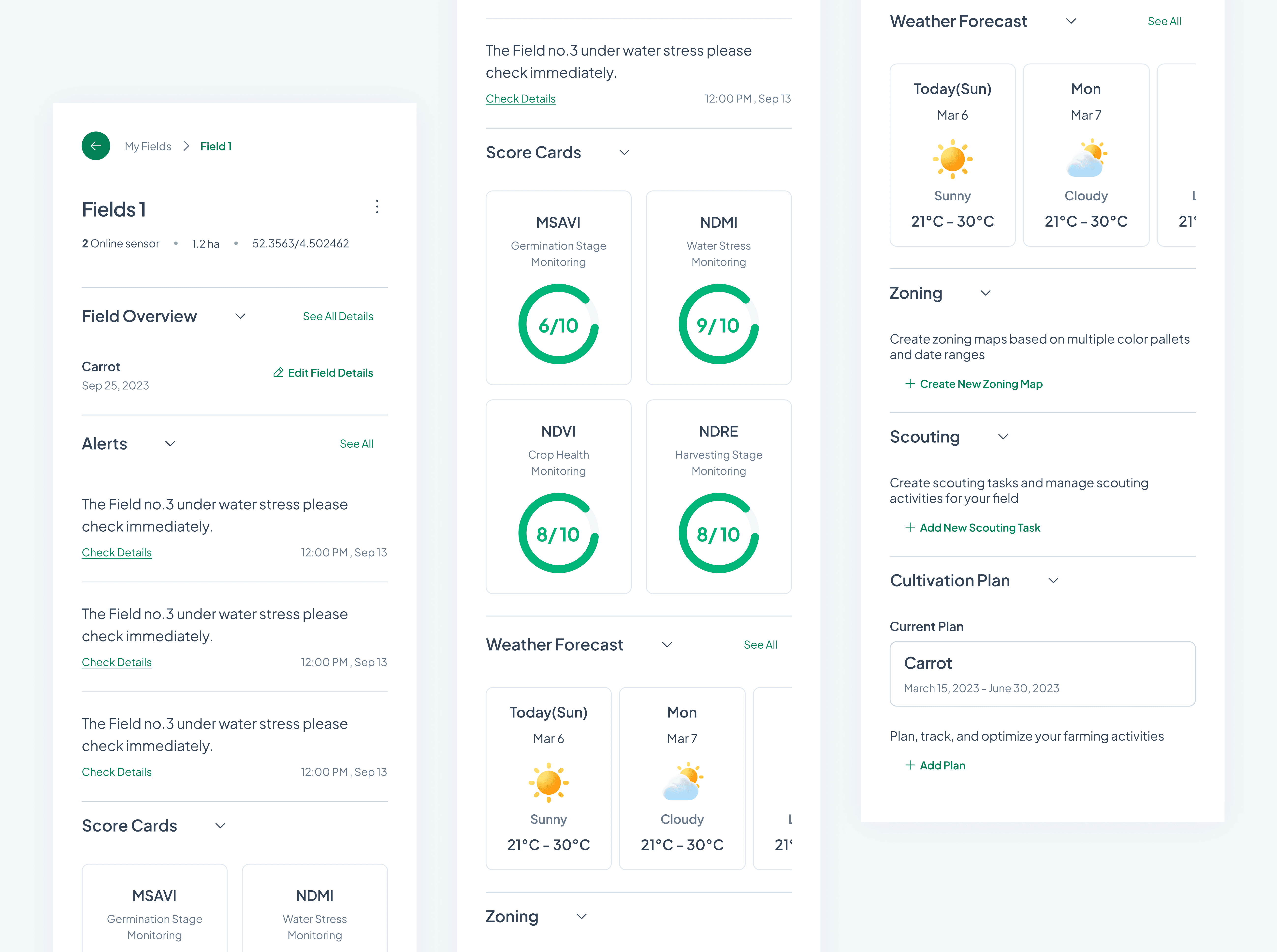Click the sunny icon in the right panel's Today(Sun) card
The width and height of the screenshot is (1277, 952).
pyautogui.click(x=952, y=159)
